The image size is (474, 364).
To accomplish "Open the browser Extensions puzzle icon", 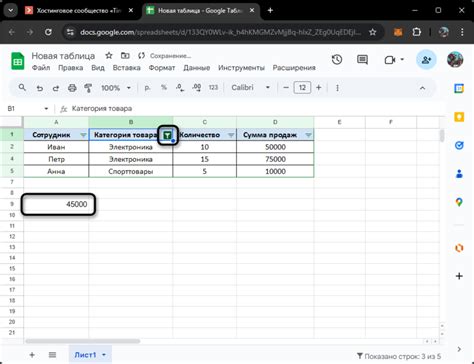I will 416,32.
